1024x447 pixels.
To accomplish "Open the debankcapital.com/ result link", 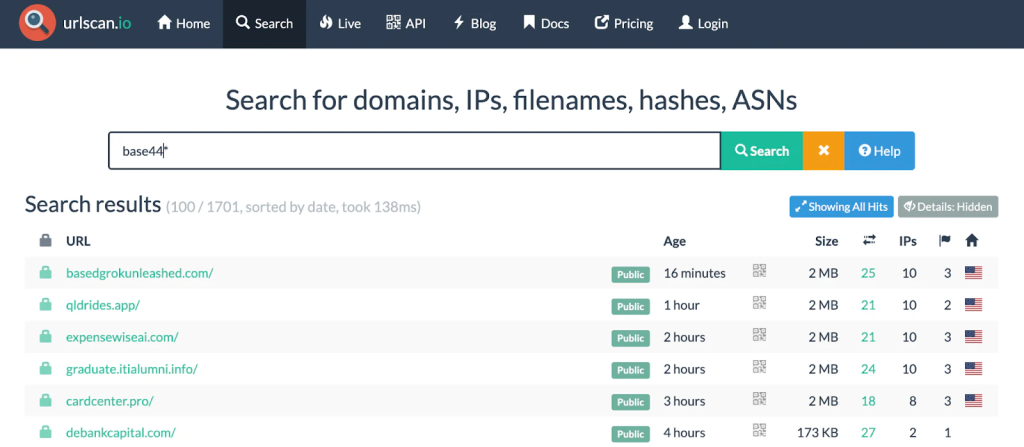I will click(x=120, y=433).
